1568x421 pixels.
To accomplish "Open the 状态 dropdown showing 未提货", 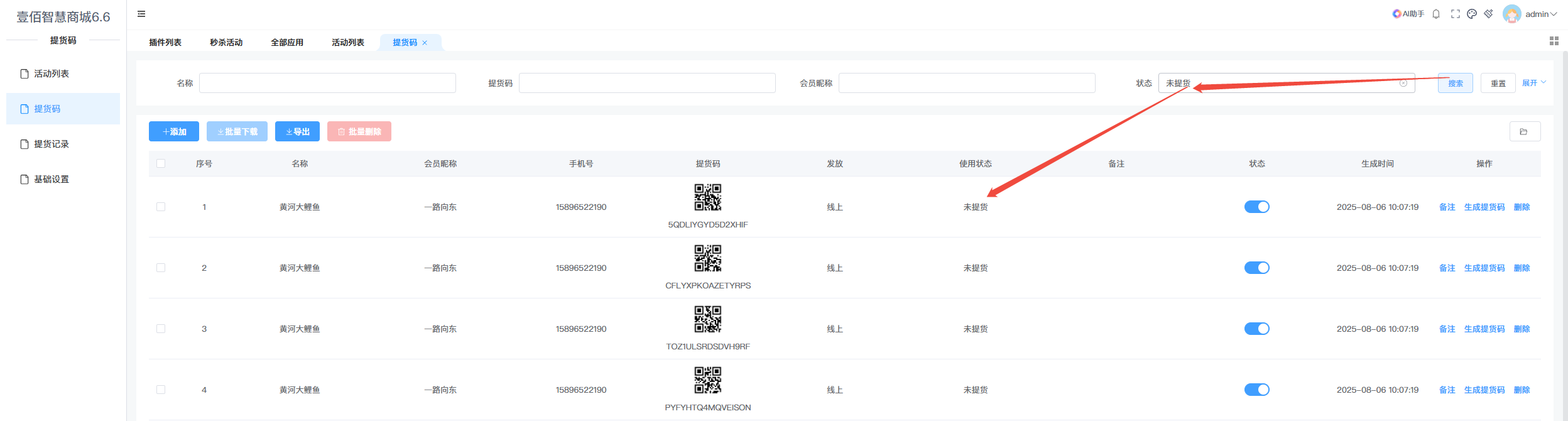I will pyautogui.click(x=1286, y=83).
